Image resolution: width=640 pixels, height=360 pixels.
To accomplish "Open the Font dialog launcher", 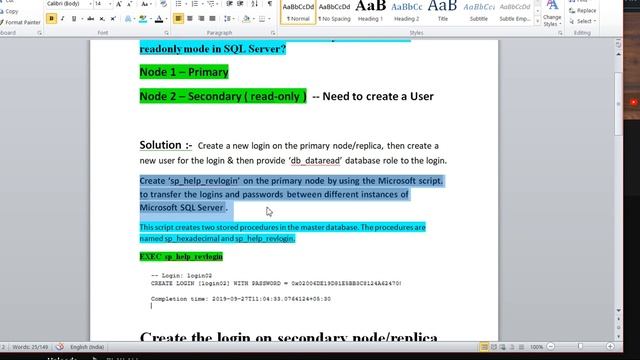I will (167, 33).
